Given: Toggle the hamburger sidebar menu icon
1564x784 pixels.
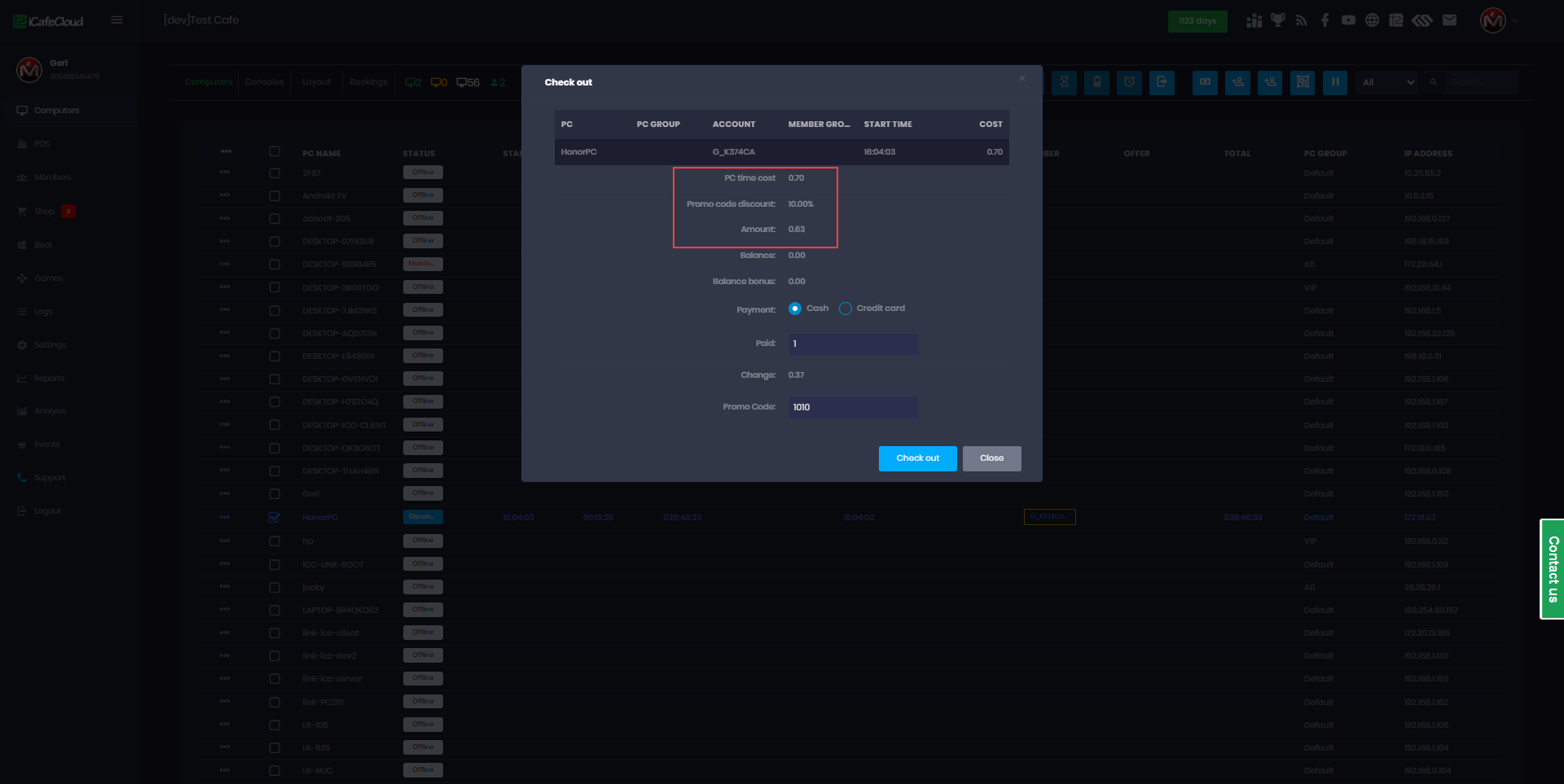Looking at the screenshot, I should (x=117, y=20).
